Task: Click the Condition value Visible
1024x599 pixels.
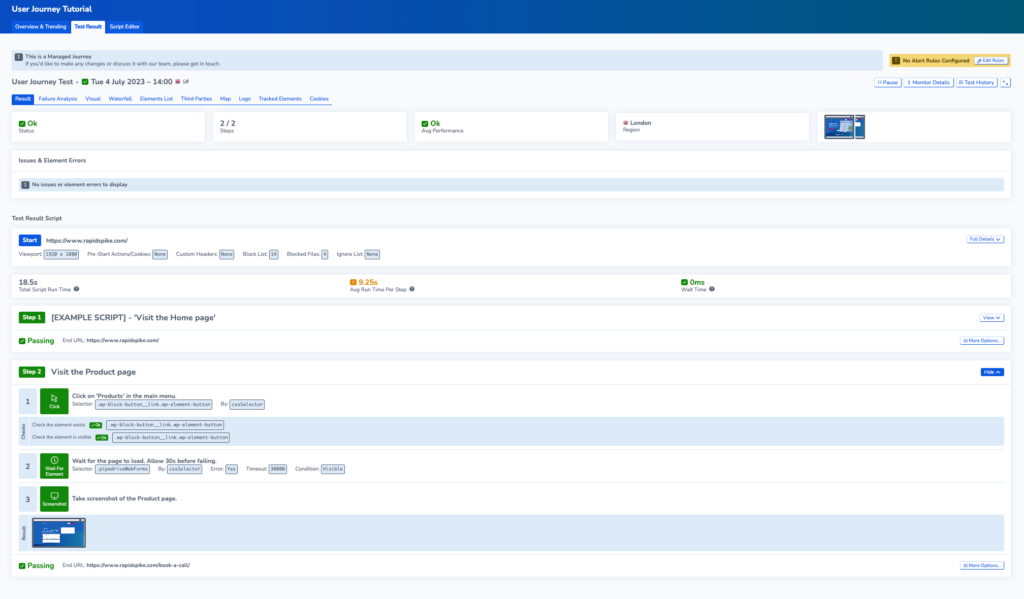Action: [332, 469]
